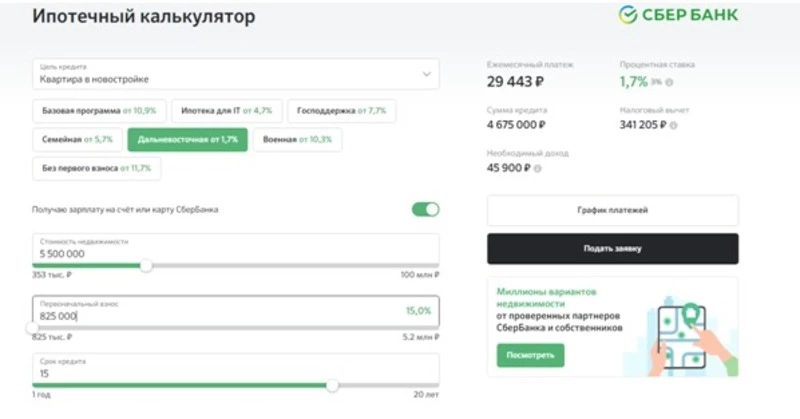Image resolution: width=800 pixels, height=419 pixels.
Task: Select the Дальневосточная program
Action: pos(187,139)
